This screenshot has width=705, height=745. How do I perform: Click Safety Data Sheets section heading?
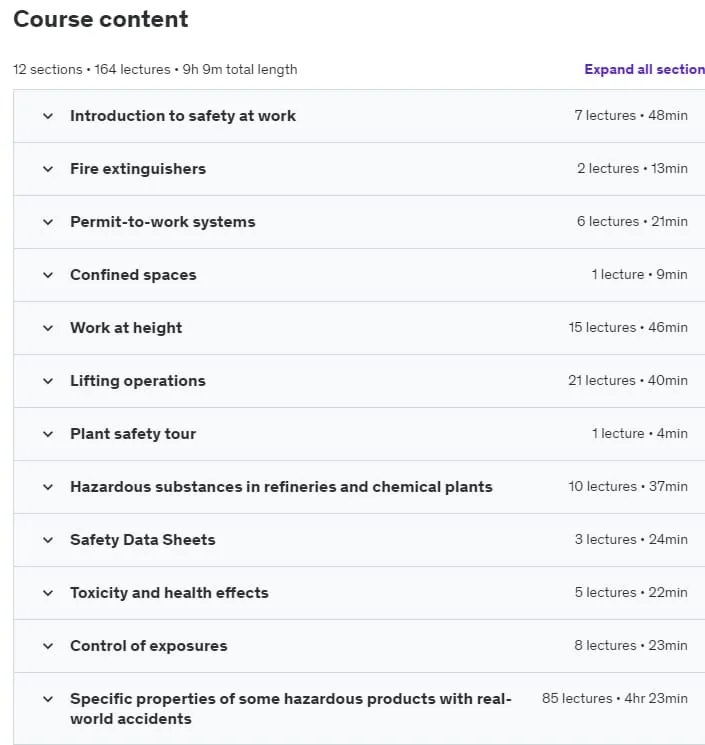(143, 540)
